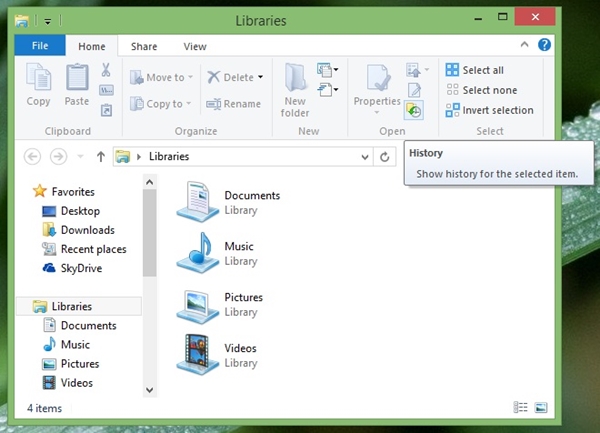This screenshot has height=433, width=600.
Task: Open the Share ribbon tab
Action: point(143,46)
